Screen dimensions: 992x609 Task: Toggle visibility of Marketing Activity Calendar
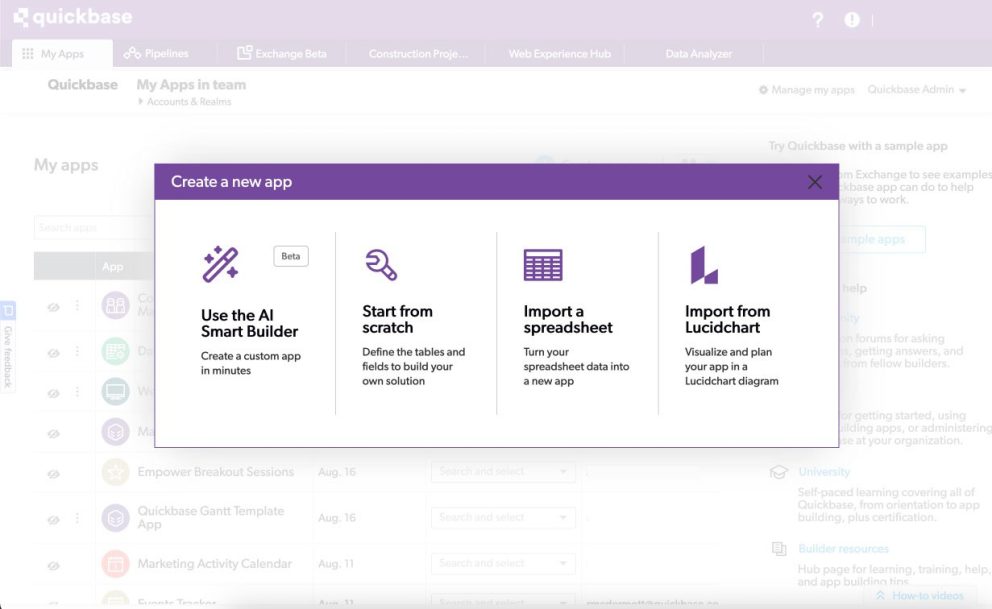point(53,564)
